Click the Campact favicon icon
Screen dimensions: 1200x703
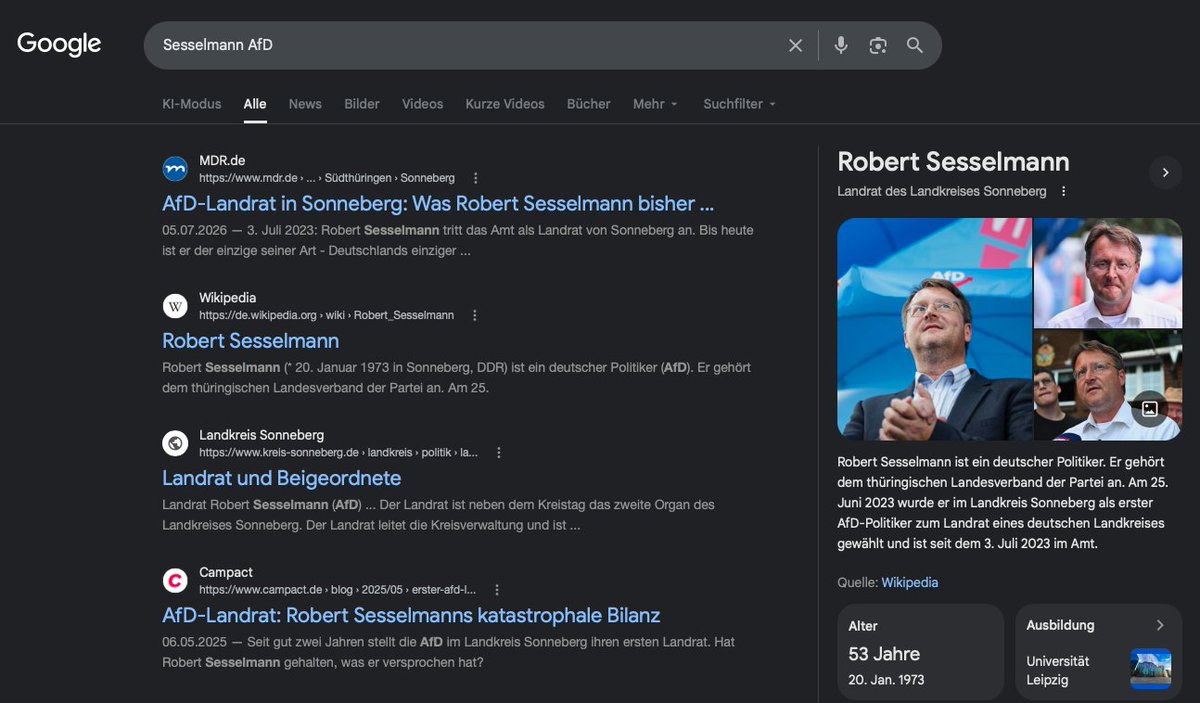point(175,580)
